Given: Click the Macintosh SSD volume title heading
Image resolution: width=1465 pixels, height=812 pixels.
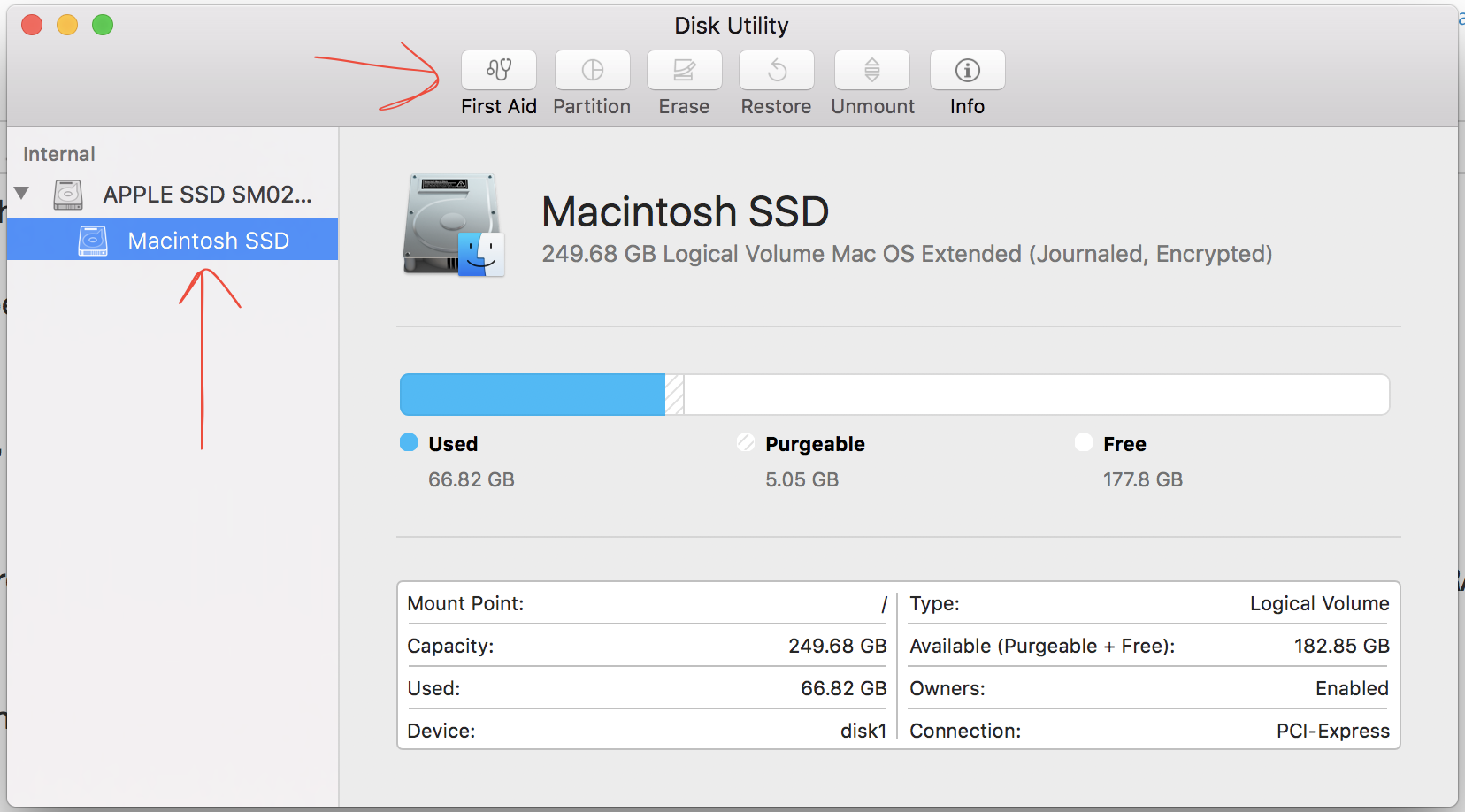Looking at the screenshot, I should point(686,212).
